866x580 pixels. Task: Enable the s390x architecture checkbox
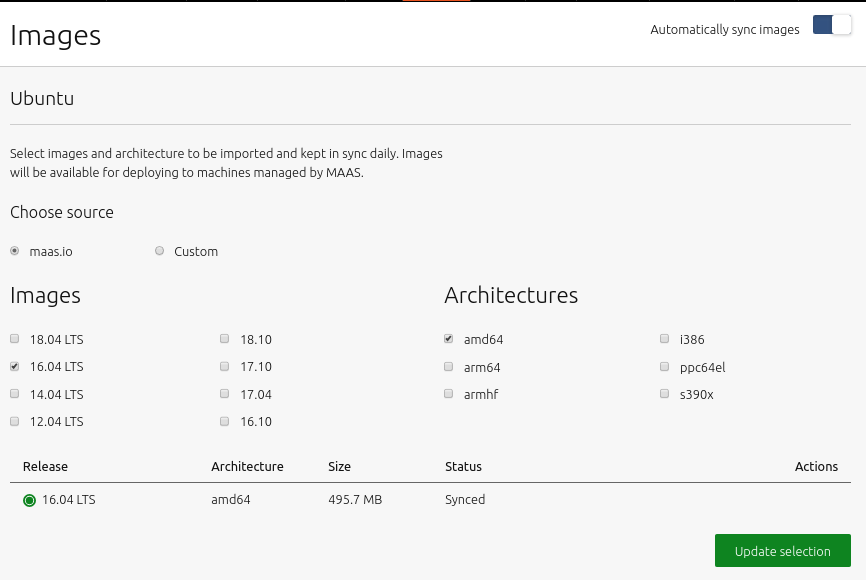click(x=665, y=394)
